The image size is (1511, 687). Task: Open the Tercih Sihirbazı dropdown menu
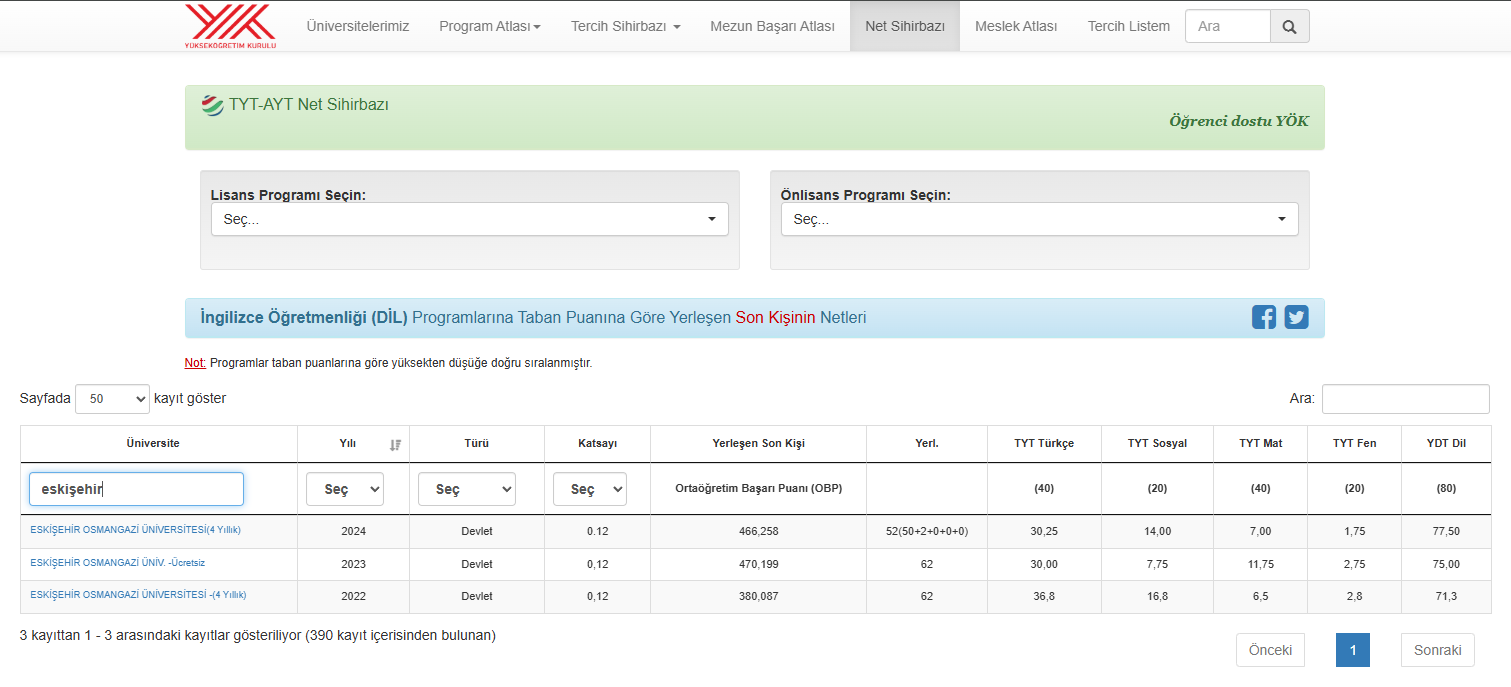click(x=625, y=26)
